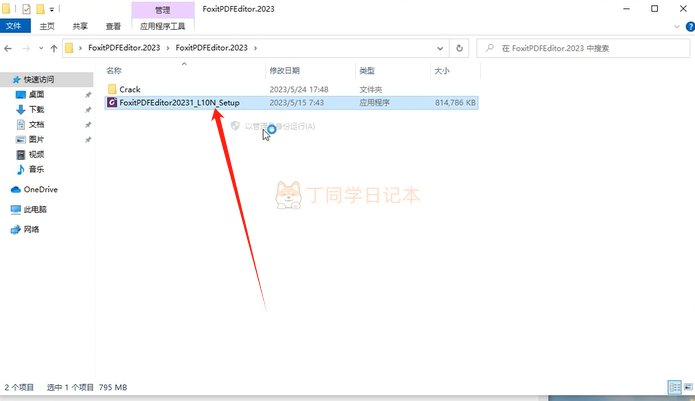Open address bar history dropdown
This screenshot has height=401, width=695.
tap(440, 48)
